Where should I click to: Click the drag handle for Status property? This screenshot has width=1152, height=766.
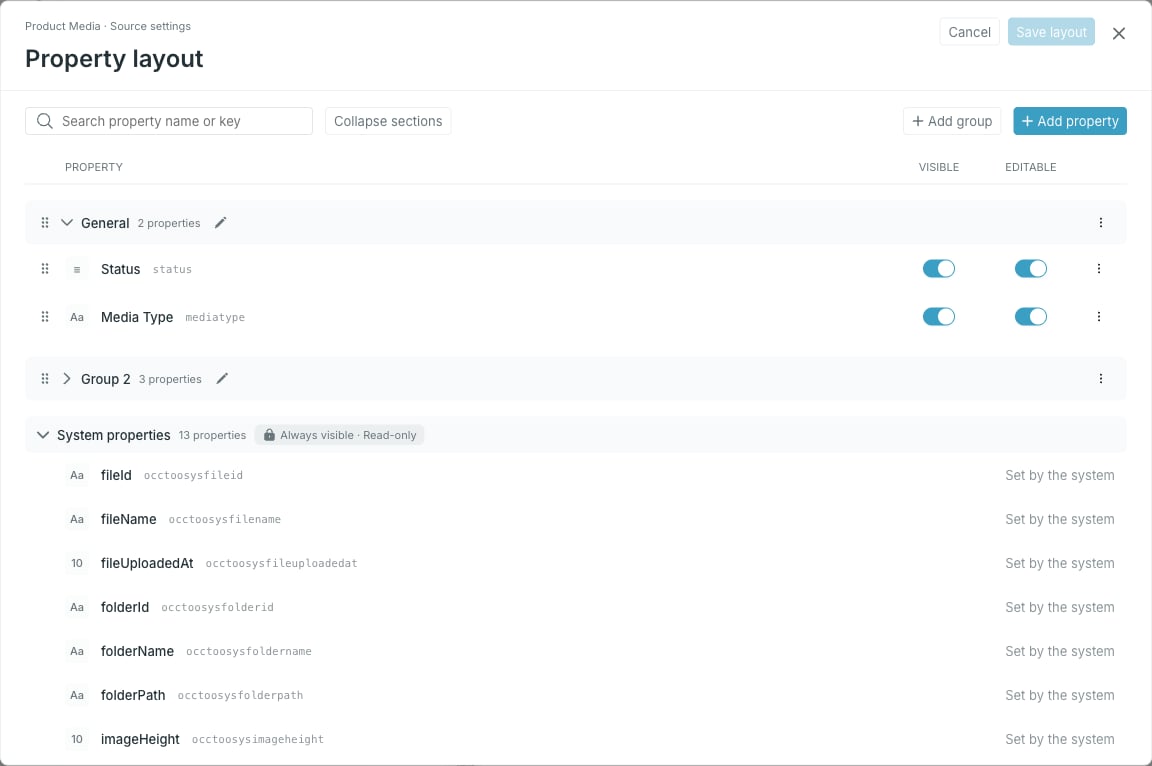pyautogui.click(x=45, y=269)
